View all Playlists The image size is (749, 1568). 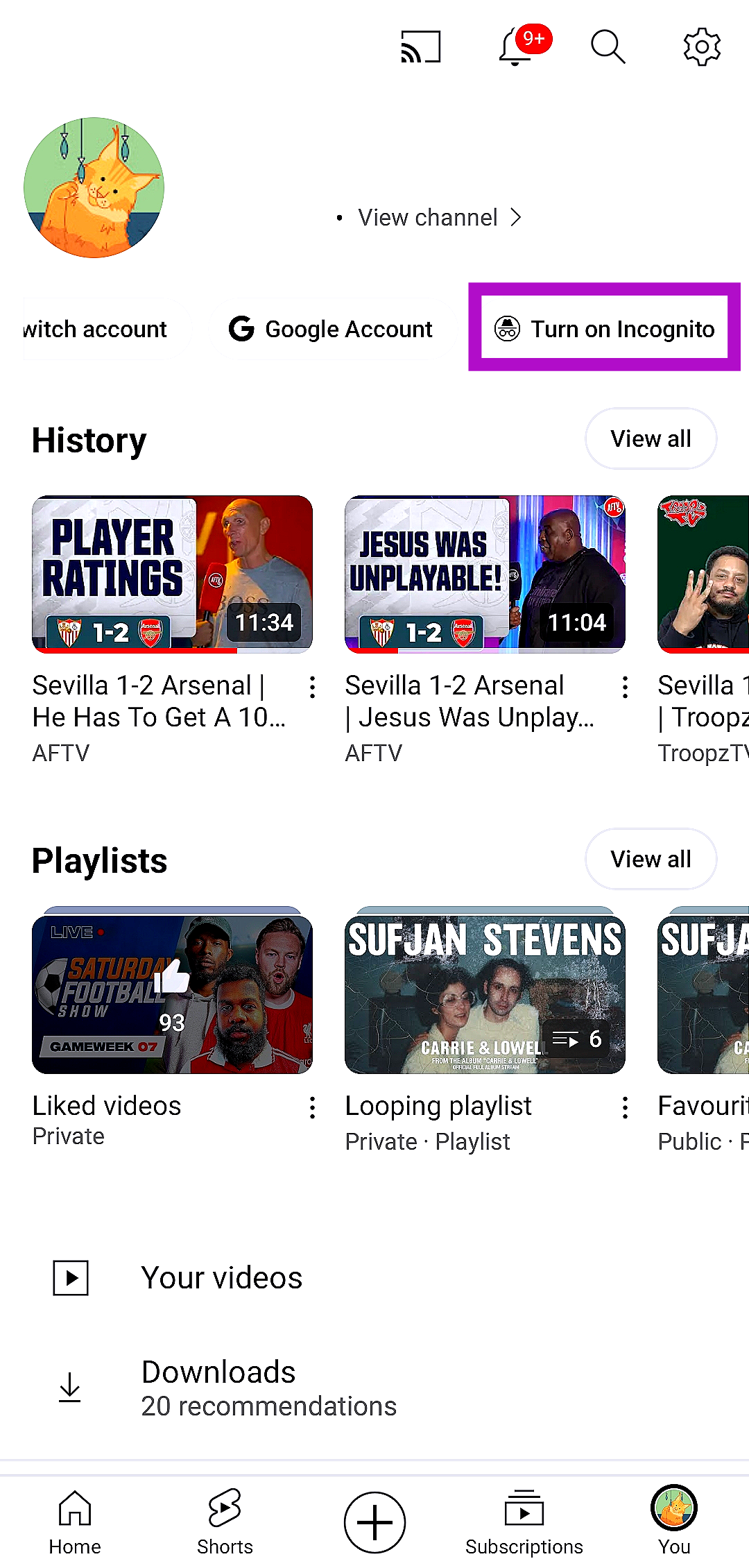(651, 860)
